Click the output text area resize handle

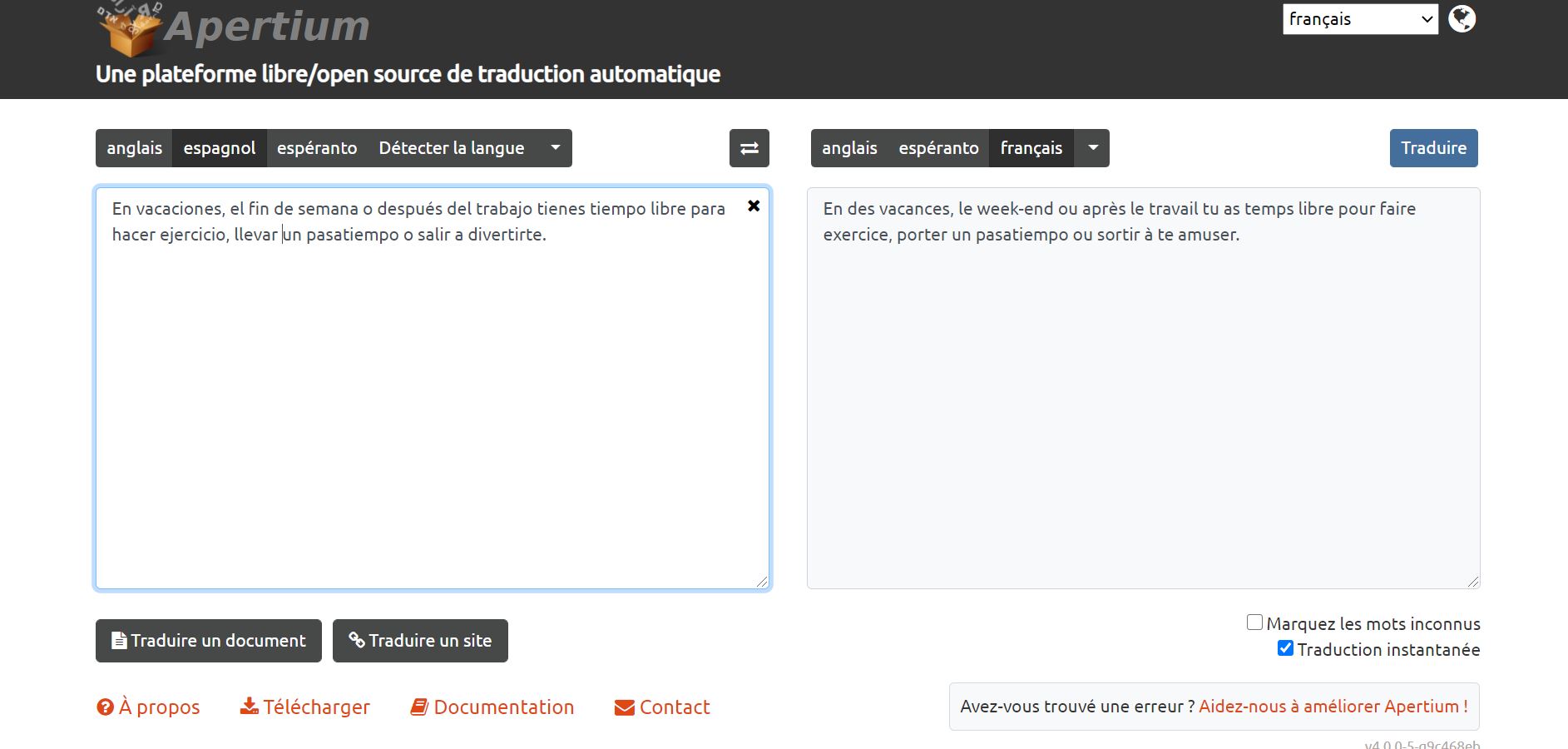1473,582
